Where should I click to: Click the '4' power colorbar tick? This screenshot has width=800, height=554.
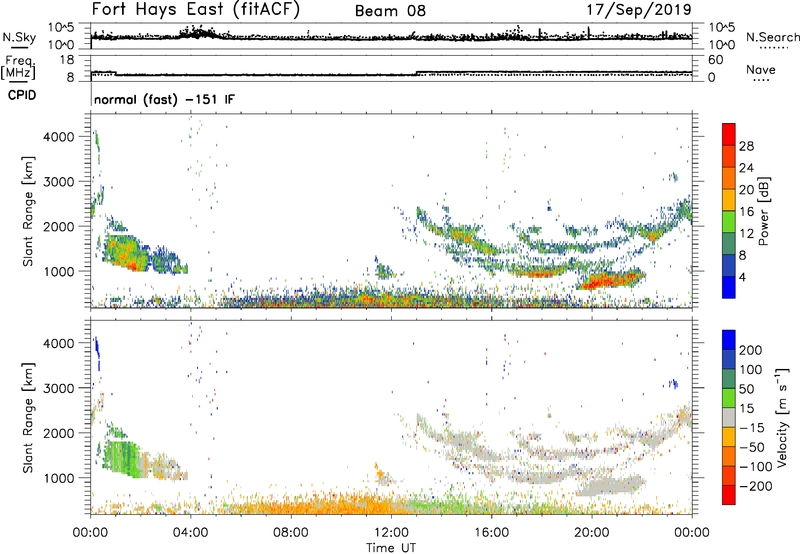point(743,277)
